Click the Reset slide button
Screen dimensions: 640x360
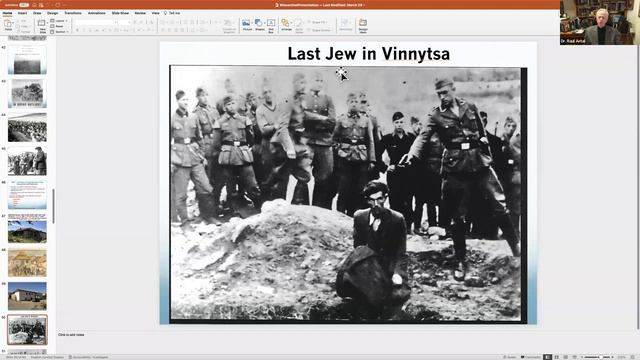(57, 26)
